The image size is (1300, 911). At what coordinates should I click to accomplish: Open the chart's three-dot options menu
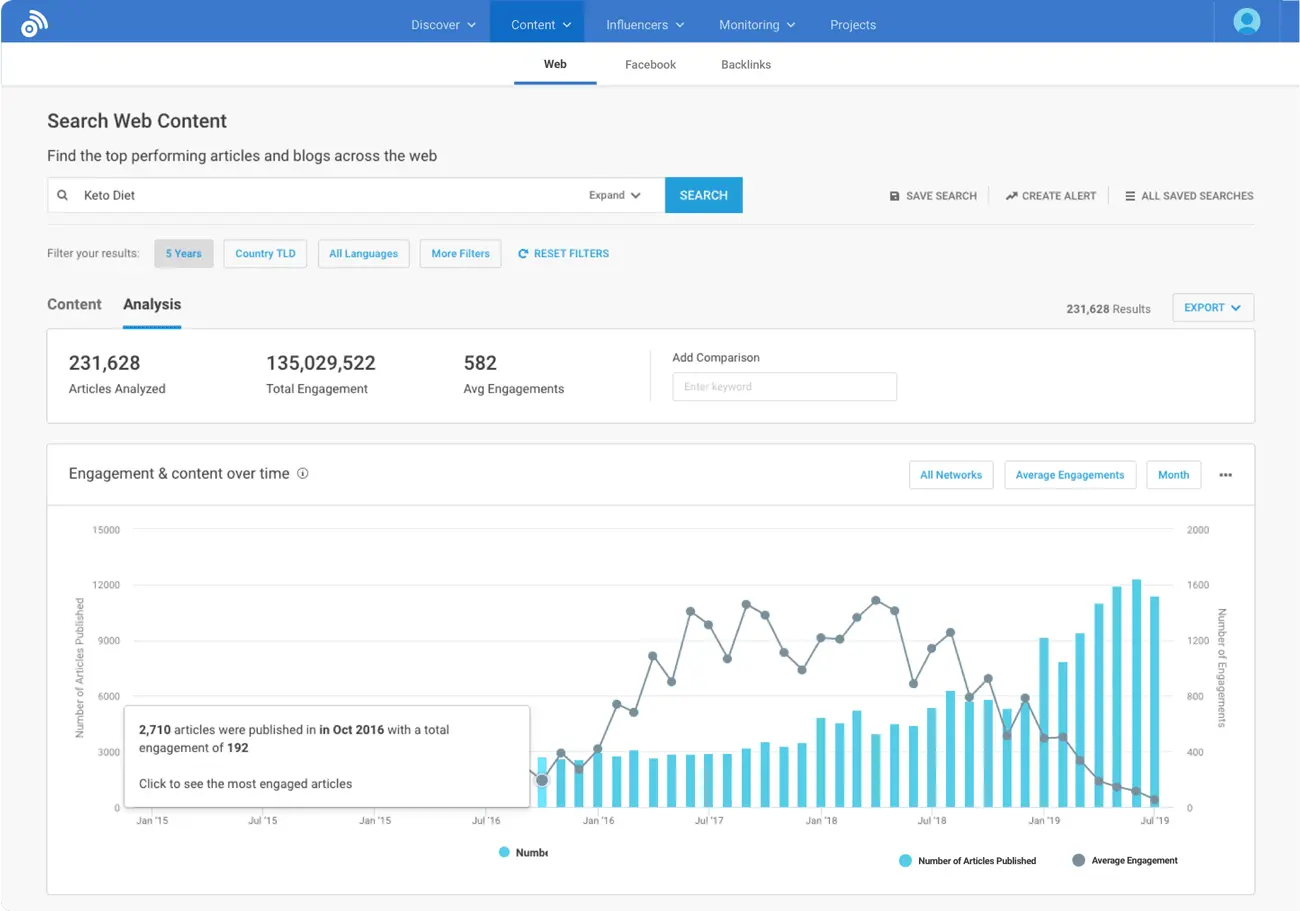(1226, 475)
